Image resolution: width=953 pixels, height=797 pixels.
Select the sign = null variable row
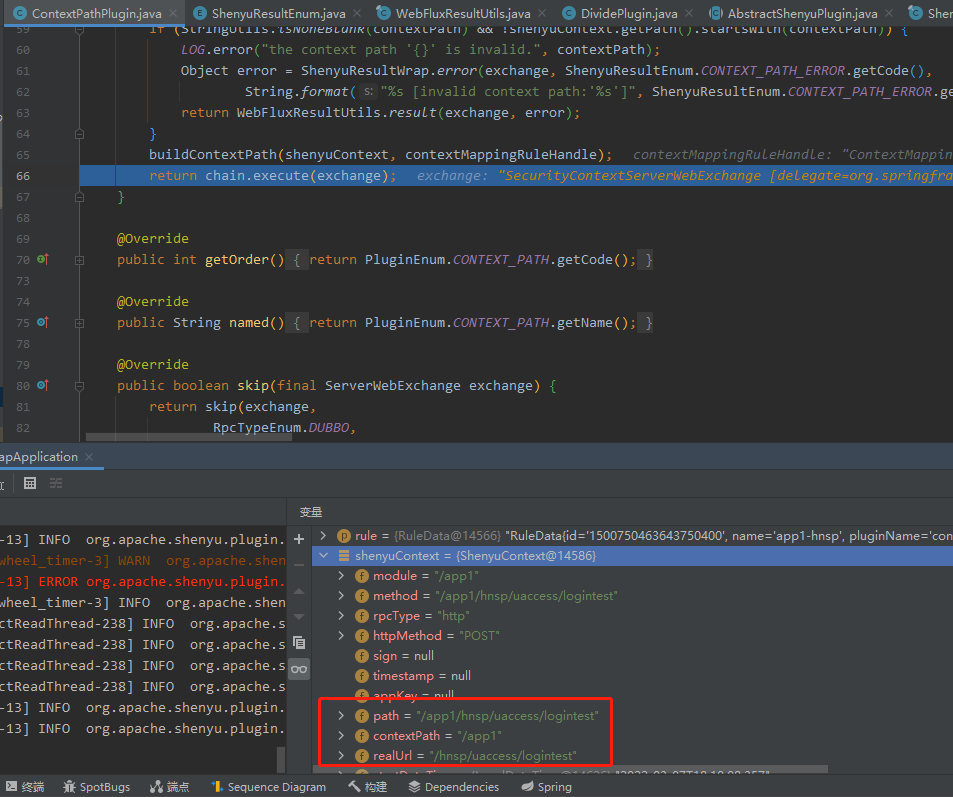coord(632,656)
